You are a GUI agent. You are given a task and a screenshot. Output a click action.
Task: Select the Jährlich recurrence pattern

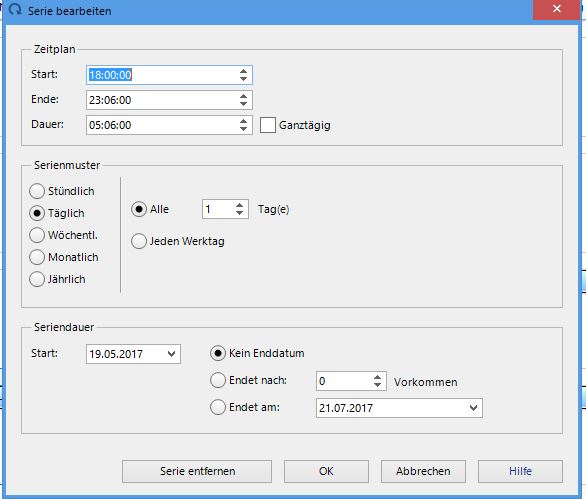click(x=37, y=279)
